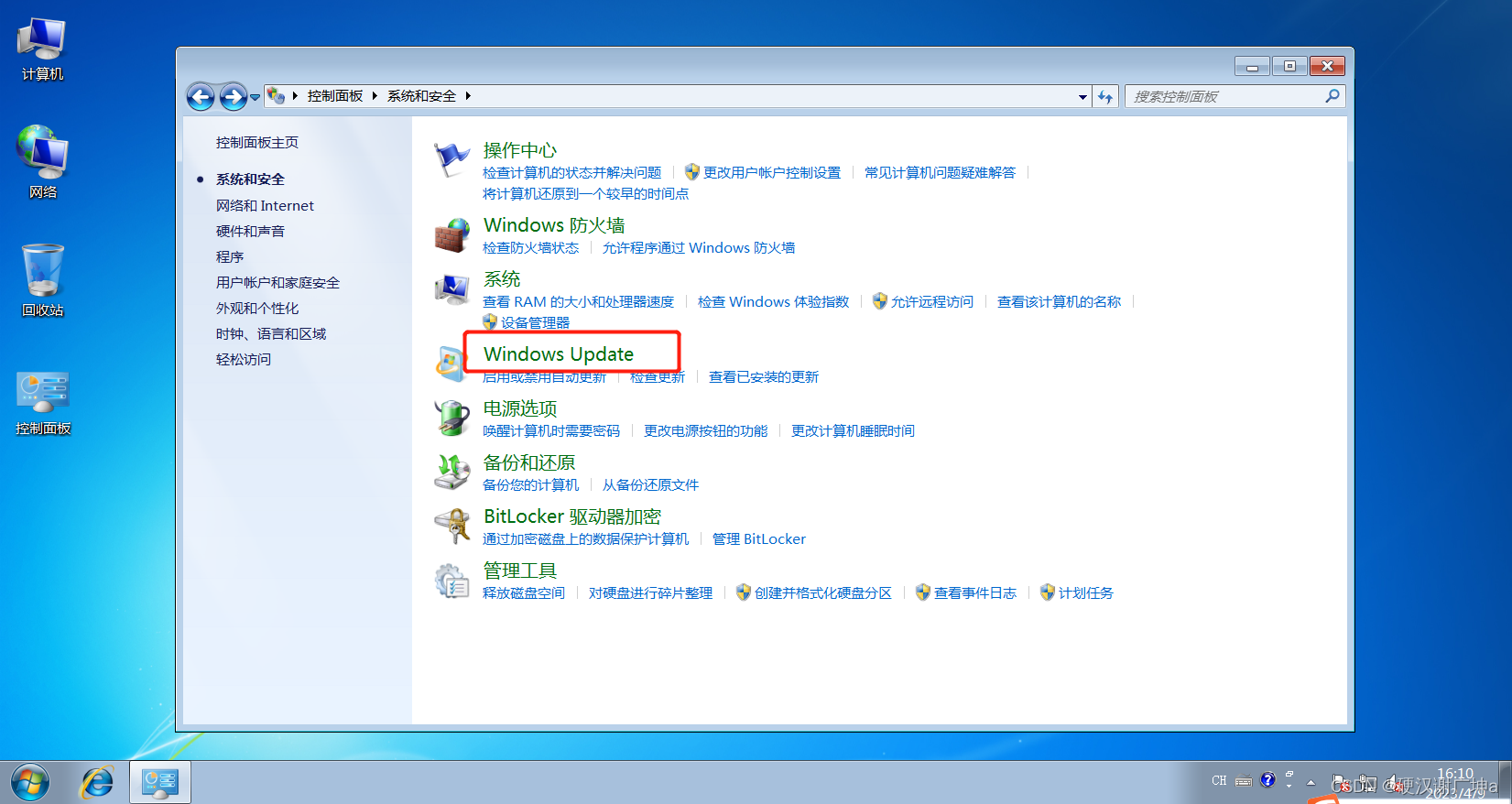Select 程序 in the sidebar
Screen dimensions: 1512x804
tap(230, 256)
